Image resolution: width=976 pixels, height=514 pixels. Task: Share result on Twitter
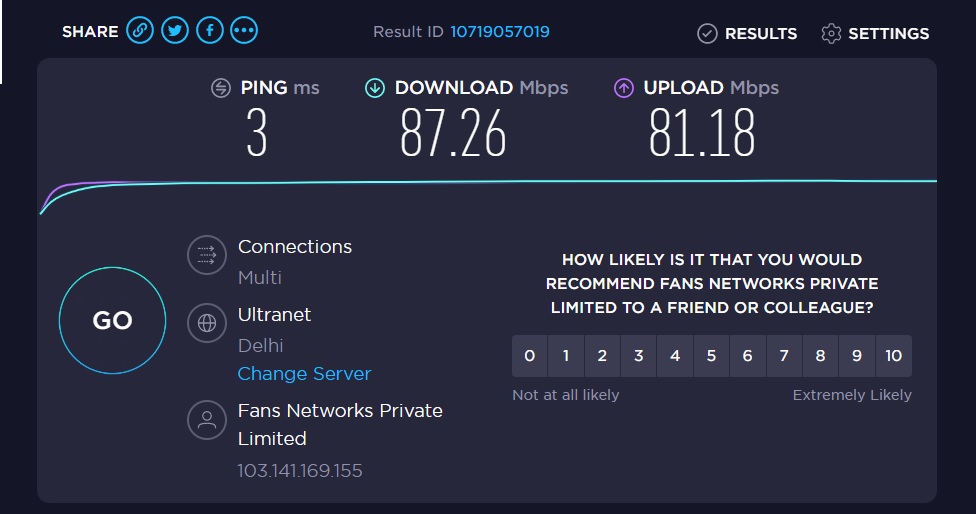click(x=175, y=31)
